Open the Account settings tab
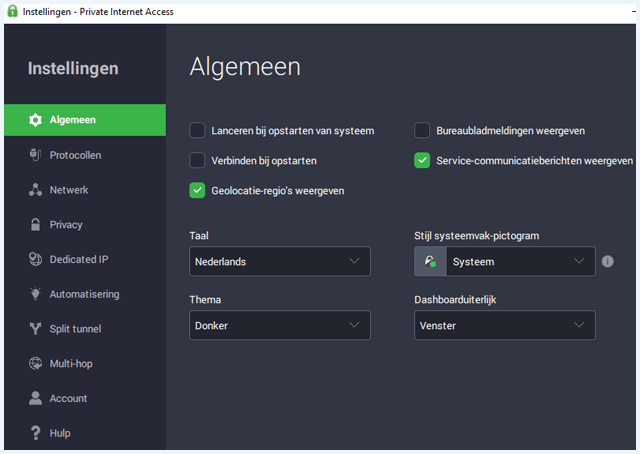640x454 pixels. click(x=85, y=398)
